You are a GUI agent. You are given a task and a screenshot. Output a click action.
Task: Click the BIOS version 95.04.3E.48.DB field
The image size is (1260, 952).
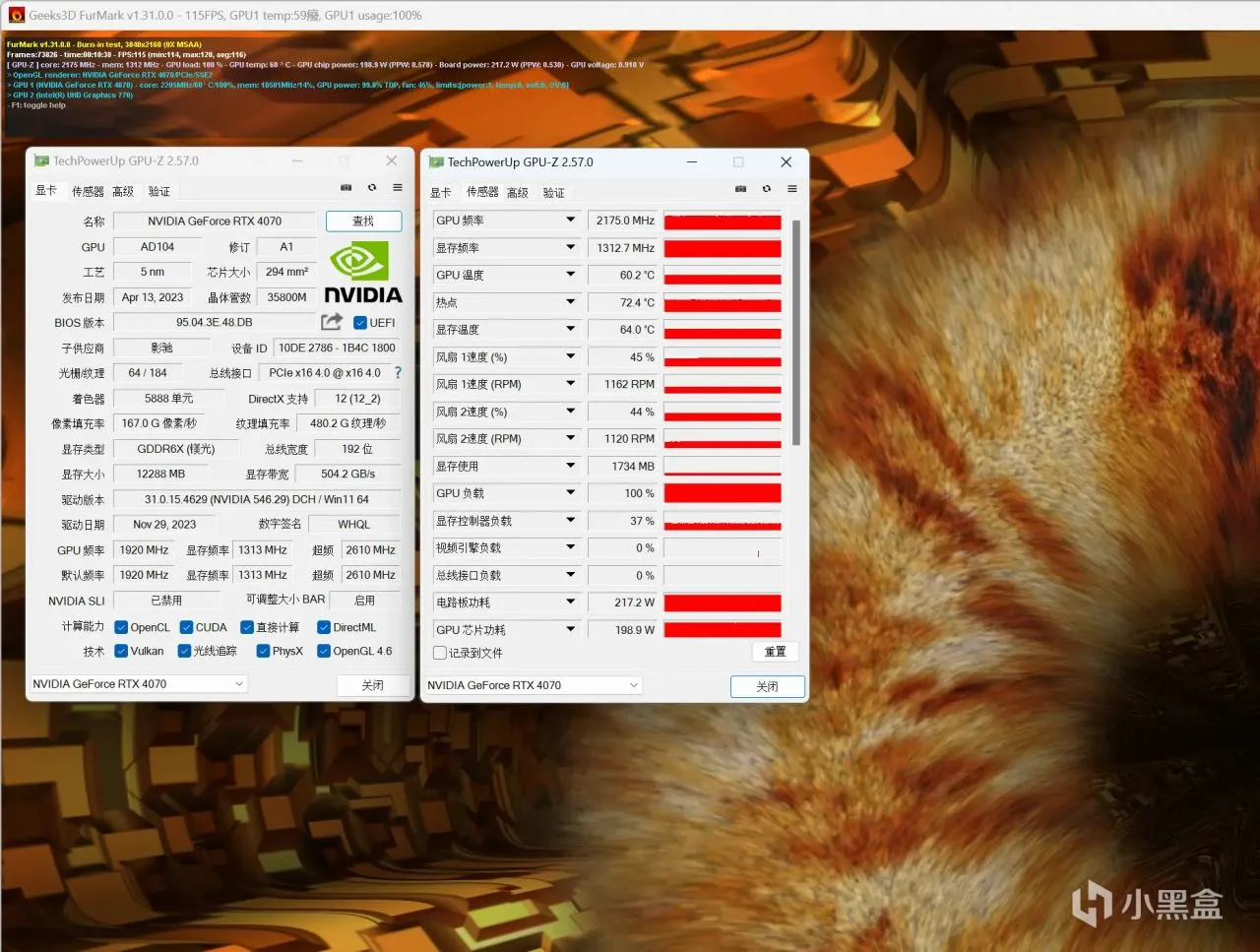click(215, 323)
